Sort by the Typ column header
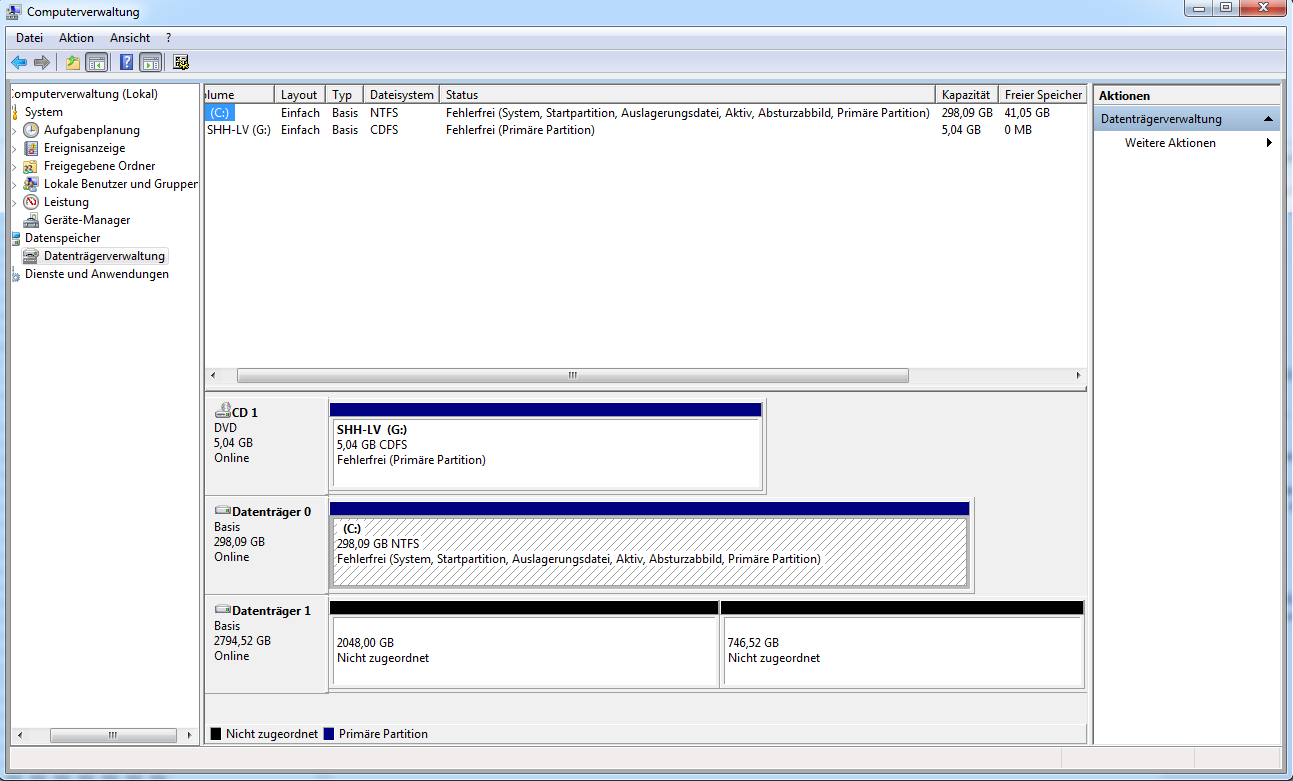The height and width of the screenshot is (781, 1293). [345, 95]
